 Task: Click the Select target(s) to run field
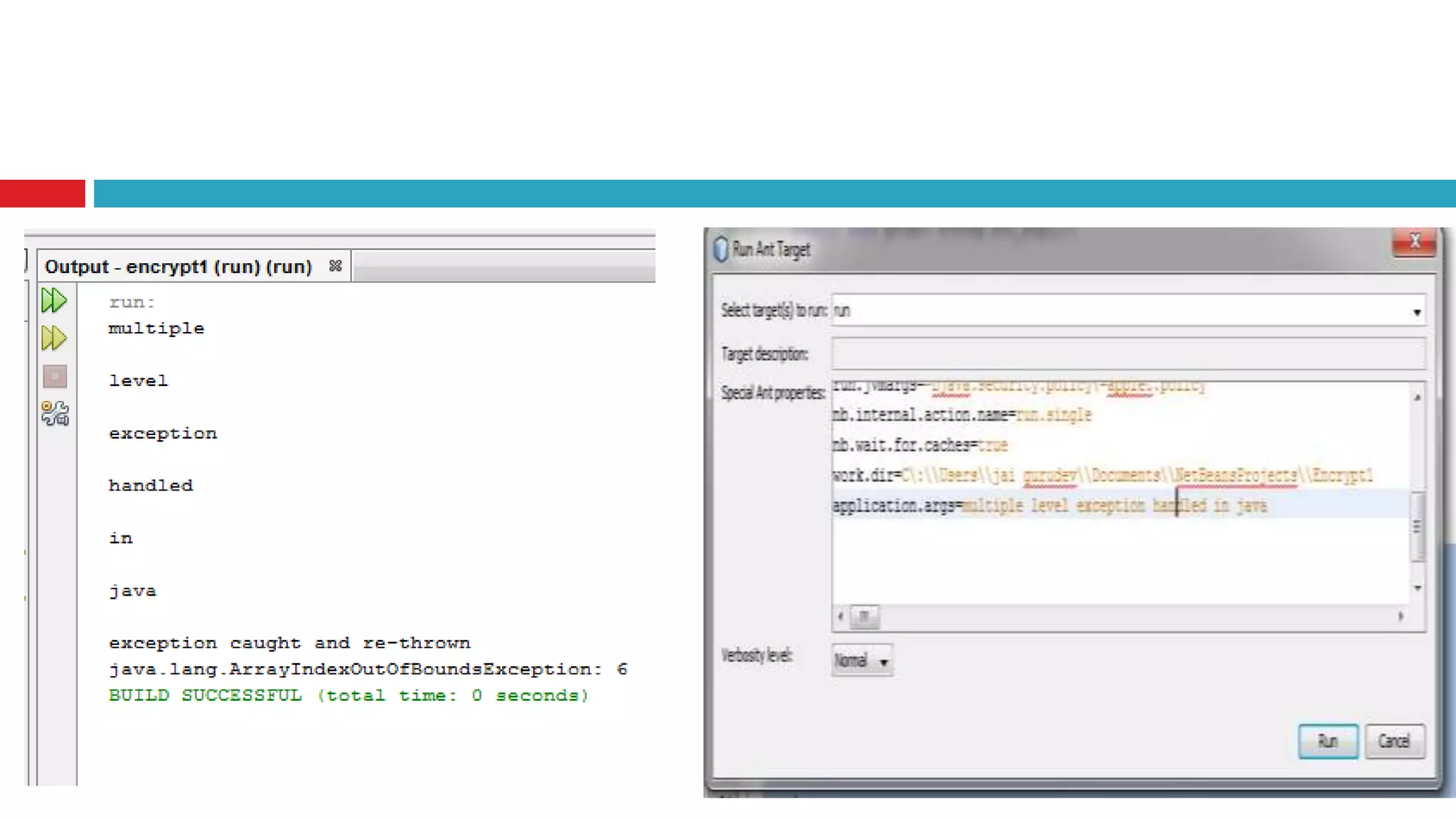pos(1128,311)
